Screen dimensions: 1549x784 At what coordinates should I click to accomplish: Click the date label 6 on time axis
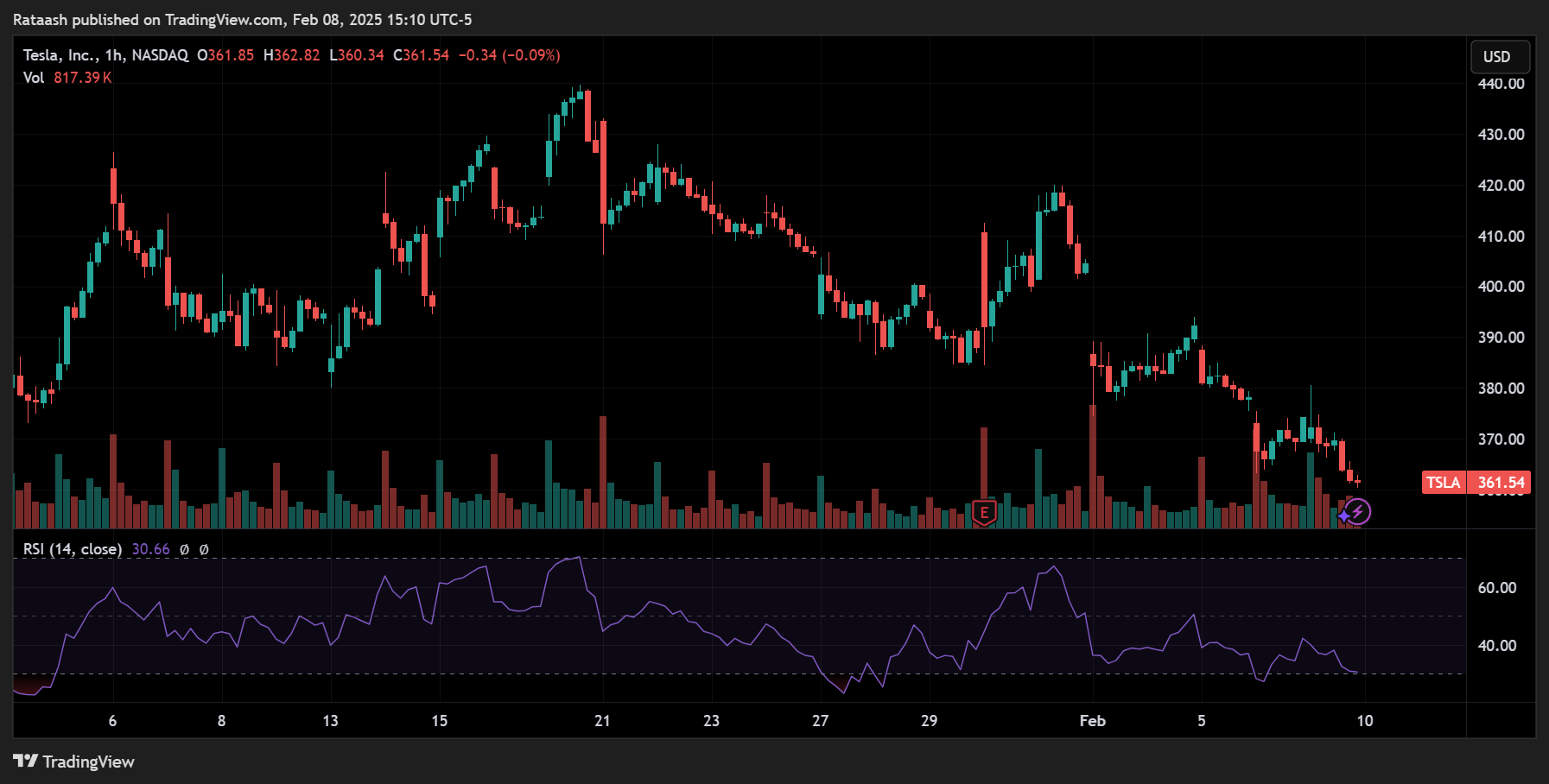[112, 721]
